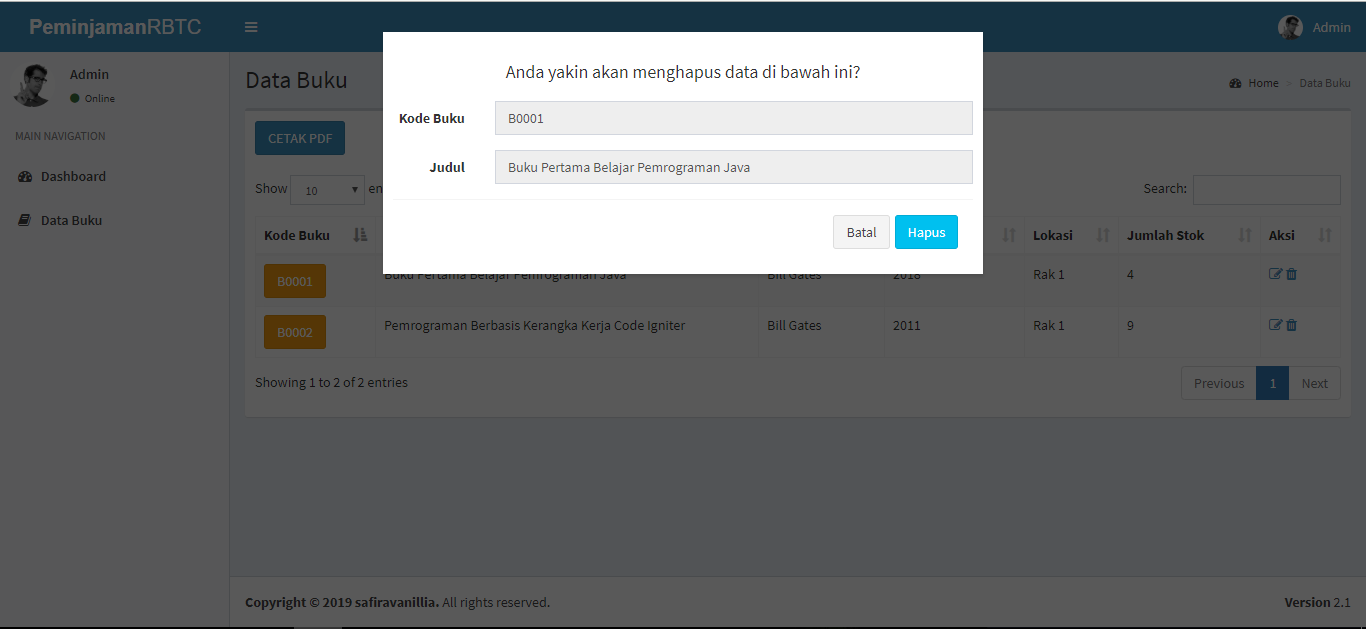1366x629 pixels.
Task: Click the edit icon for the Code Igniter book
Action: (1275, 324)
